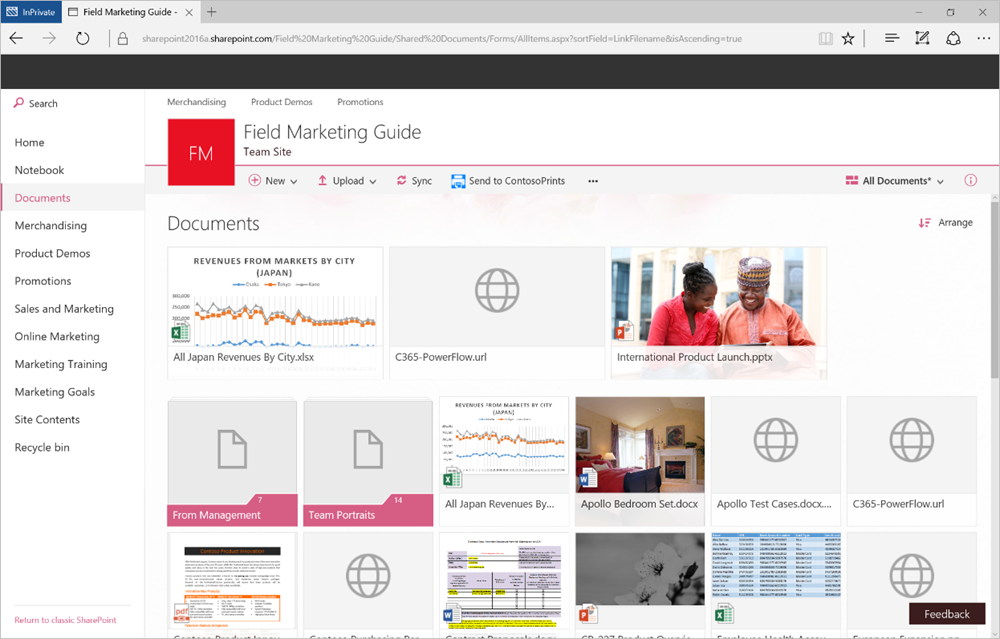
Task: Open the Arrange sort options
Action: point(944,222)
